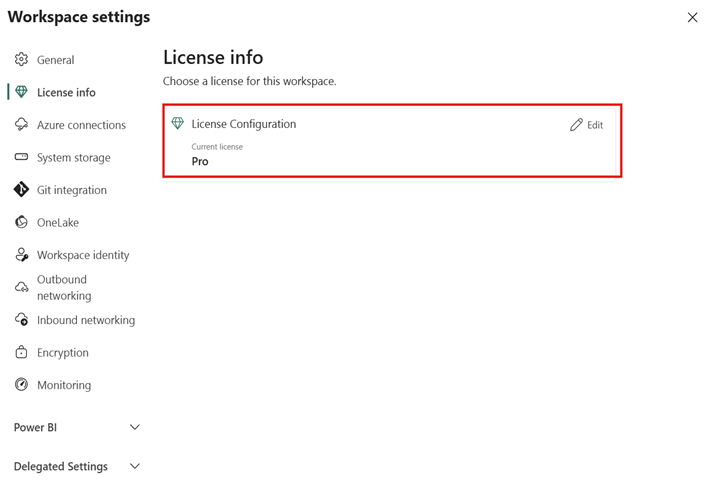
Task: Click the Inbound networking cloud icon
Action: (21, 320)
